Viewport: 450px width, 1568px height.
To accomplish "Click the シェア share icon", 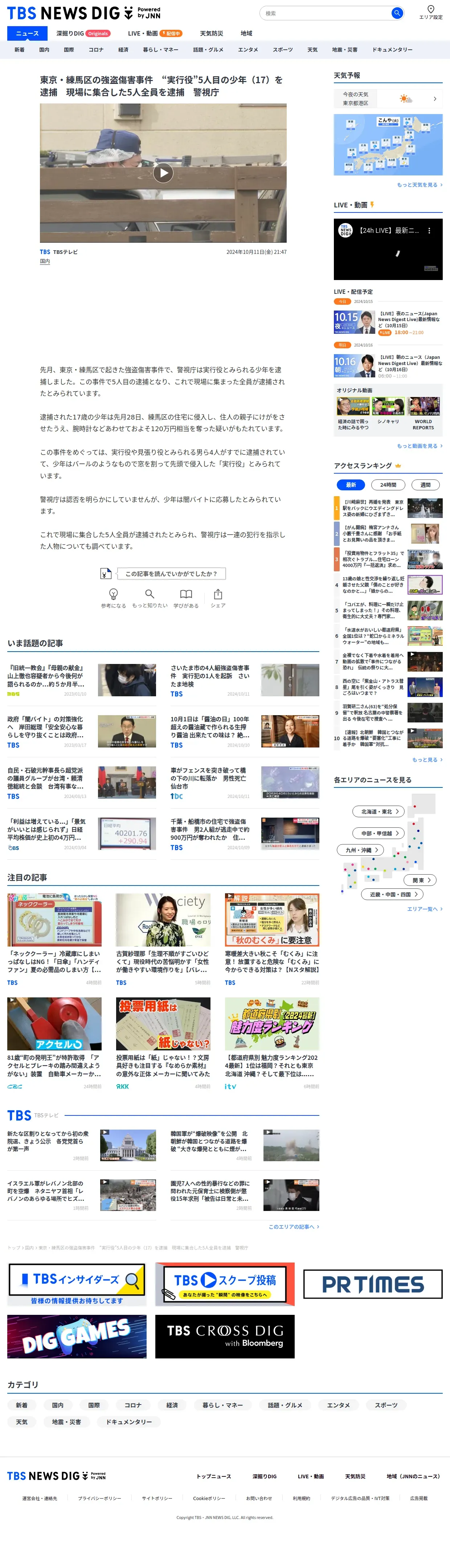I will 218,594.
